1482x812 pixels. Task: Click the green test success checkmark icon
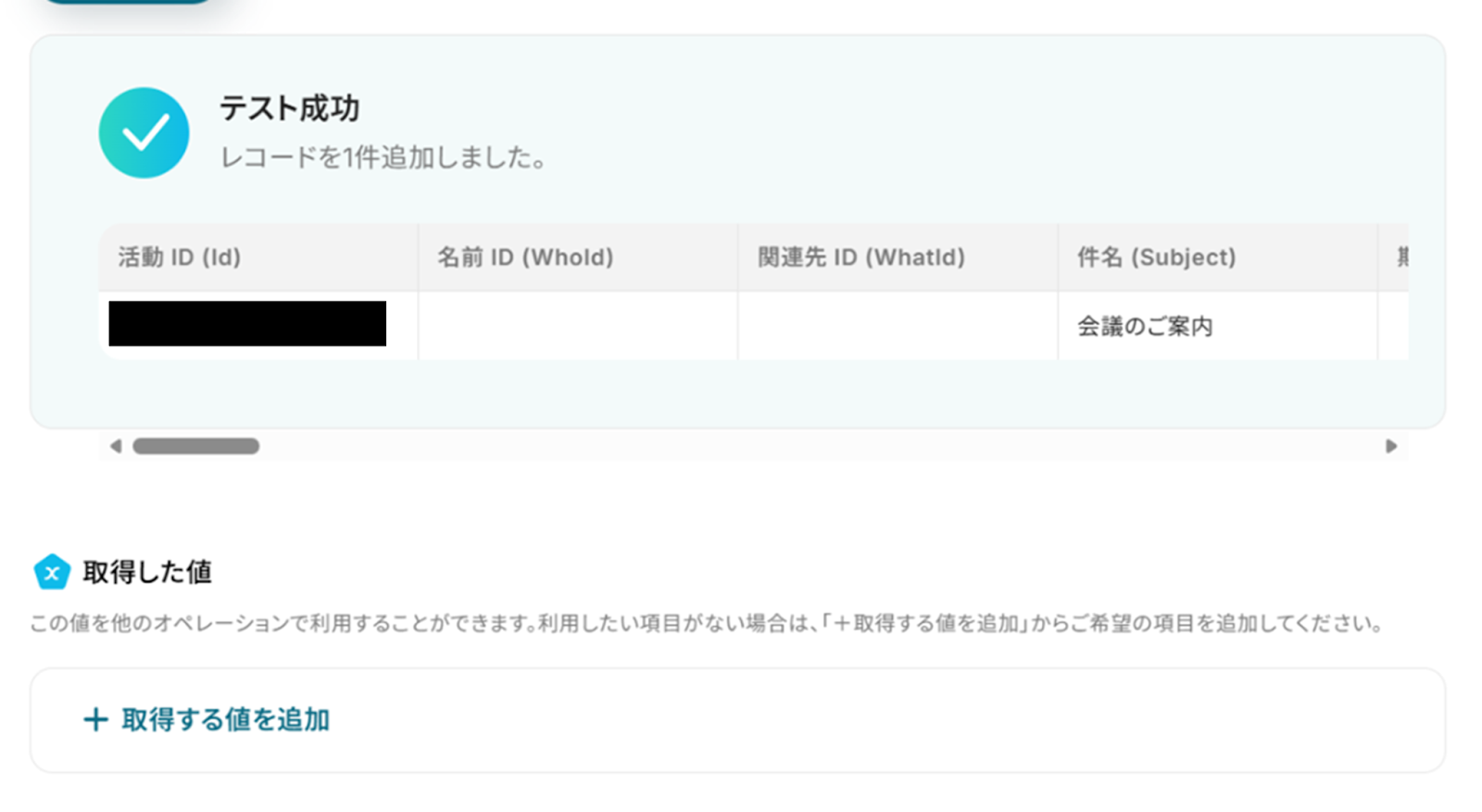144,132
